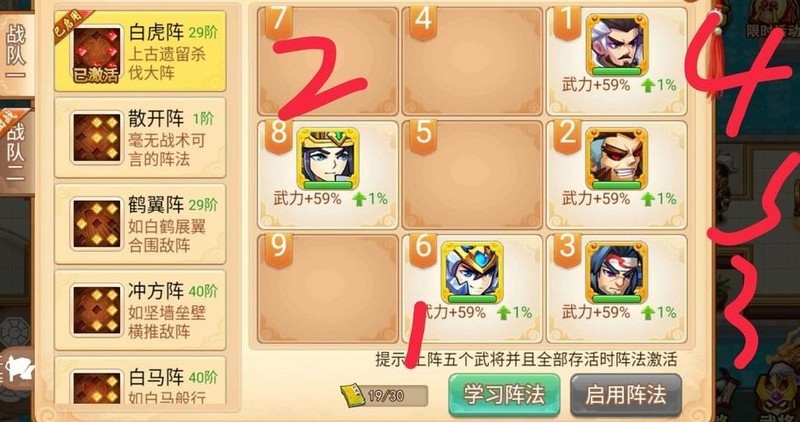Screen dimensions: 800x422
Task: Click the formation book item icon
Action: (x=353, y=395)
